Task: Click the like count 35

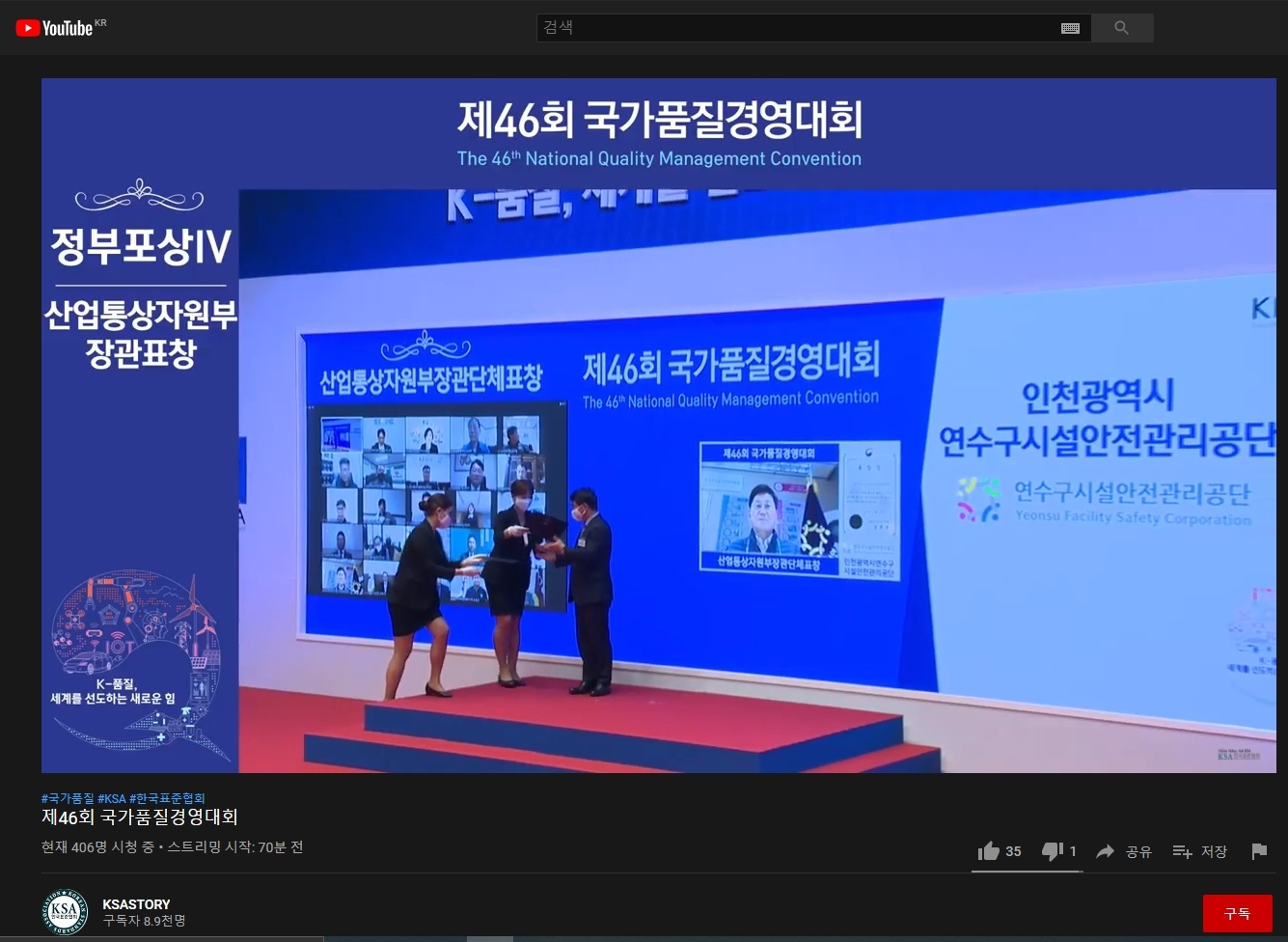Action: pyautogui.click(x=1013, y=851)
